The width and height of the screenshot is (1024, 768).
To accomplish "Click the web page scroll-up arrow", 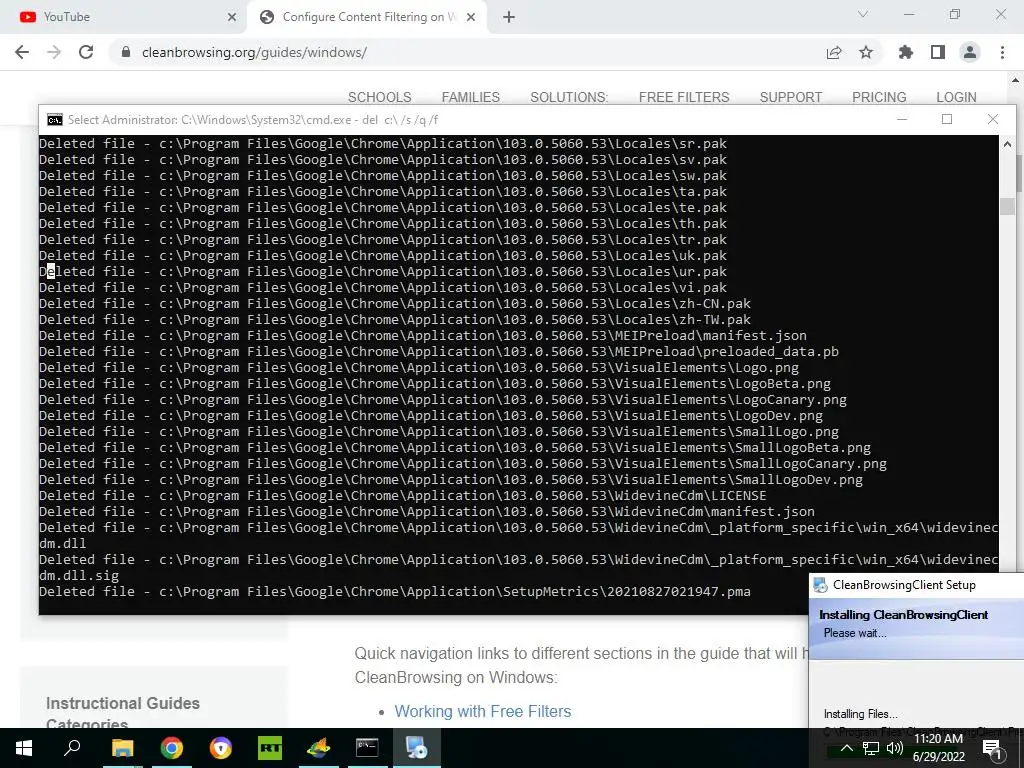I will 1016,79.
